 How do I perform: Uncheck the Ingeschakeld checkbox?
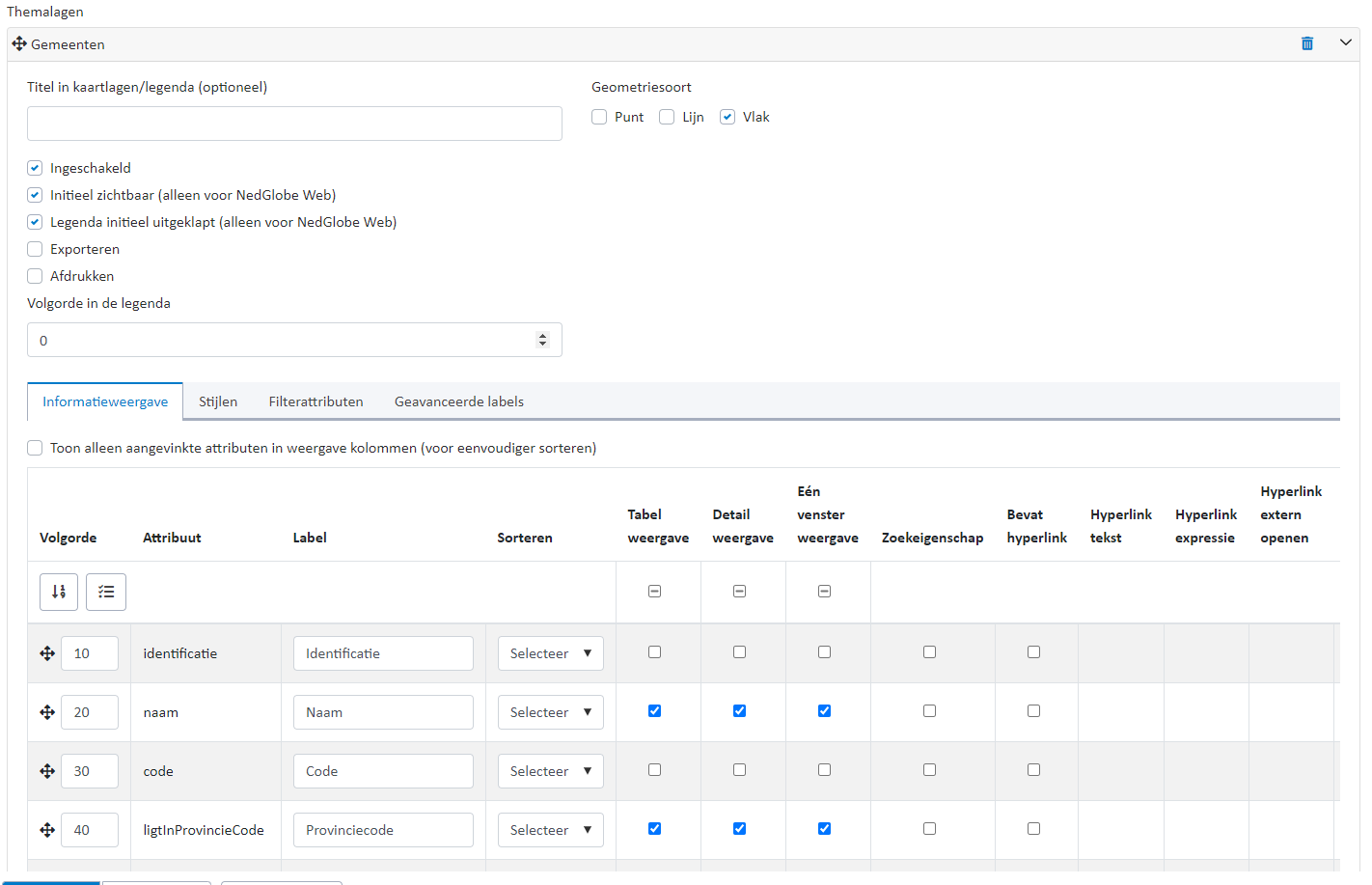[x=35, y=168]
